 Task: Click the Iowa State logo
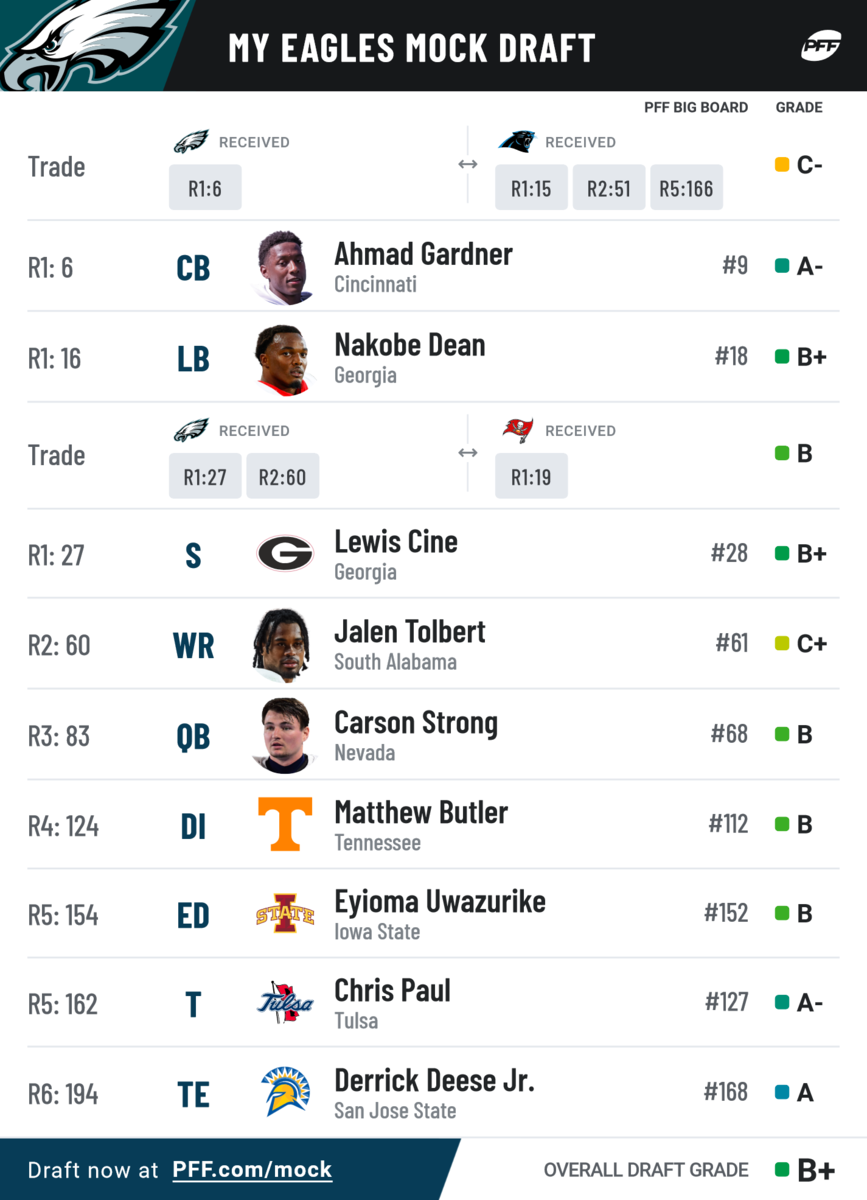click(x=285, y=914)
